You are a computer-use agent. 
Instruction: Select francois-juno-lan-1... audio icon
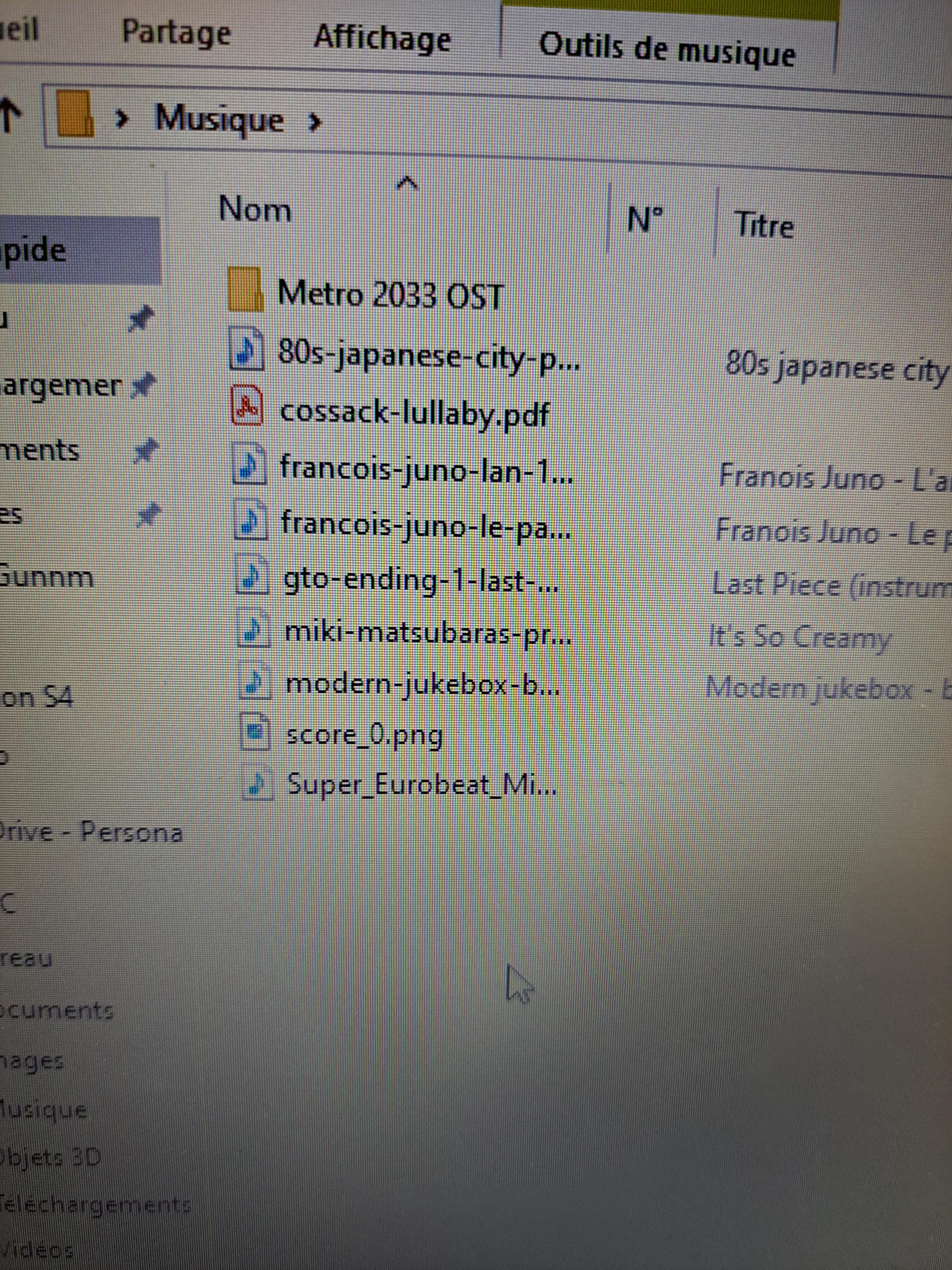(249, 463)
